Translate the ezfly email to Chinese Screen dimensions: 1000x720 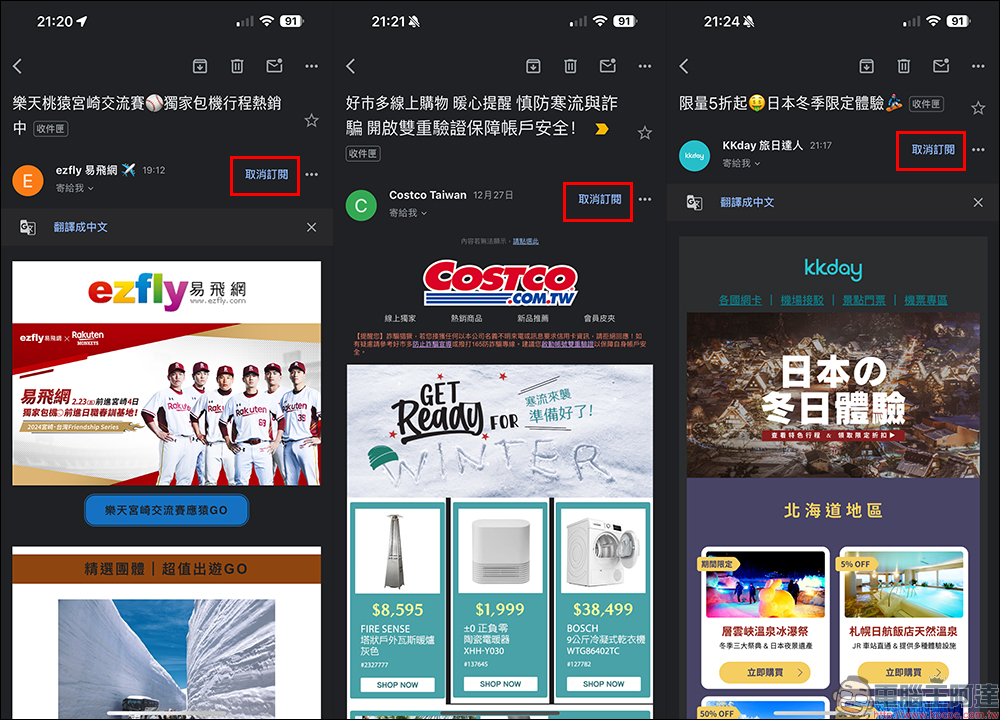(80, 227)
